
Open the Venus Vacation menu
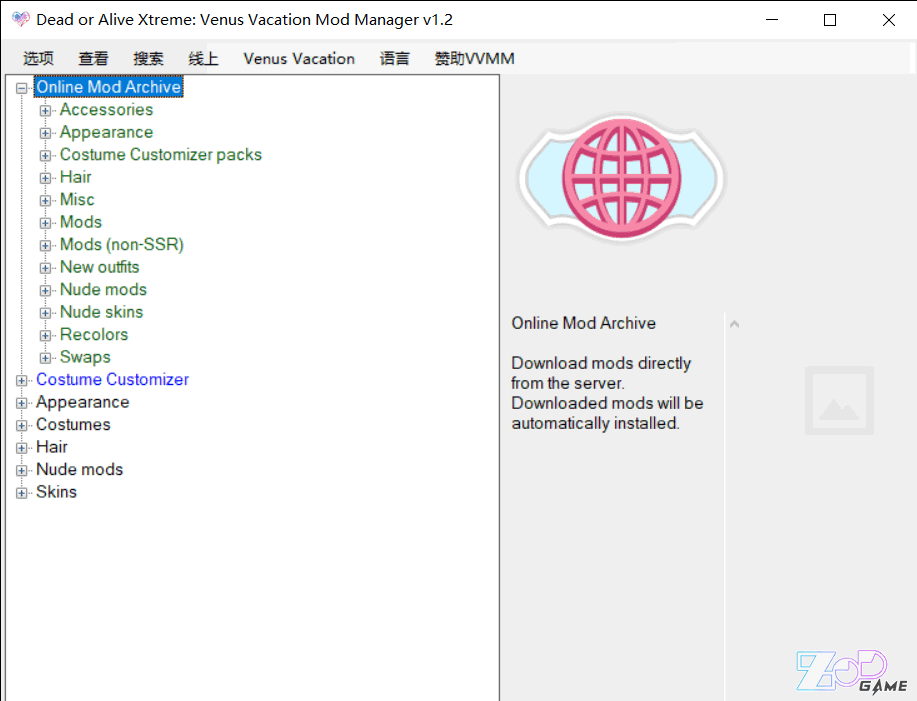coord(299,59)
